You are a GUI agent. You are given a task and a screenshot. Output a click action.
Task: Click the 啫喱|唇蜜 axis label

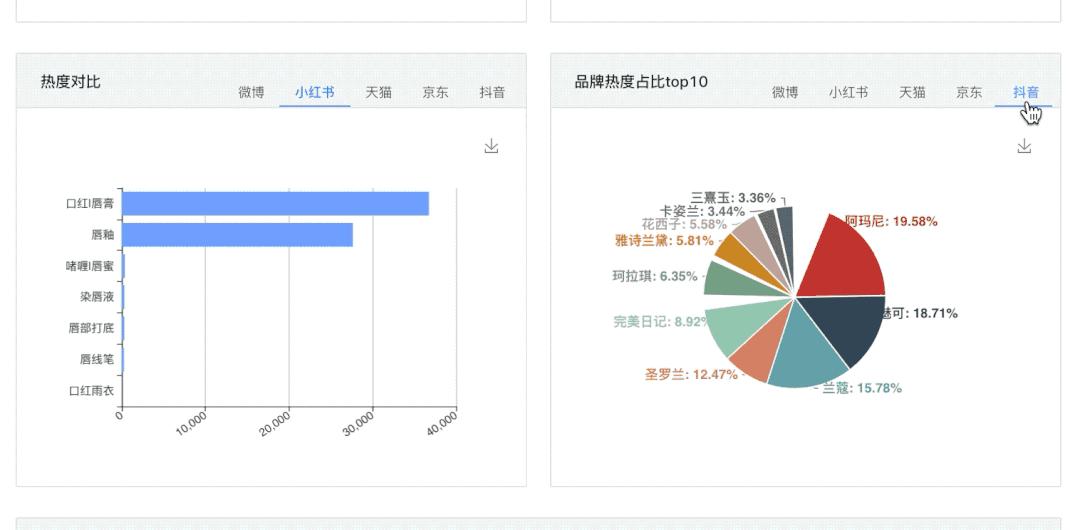pyautogui.click(x=90, y=266)
